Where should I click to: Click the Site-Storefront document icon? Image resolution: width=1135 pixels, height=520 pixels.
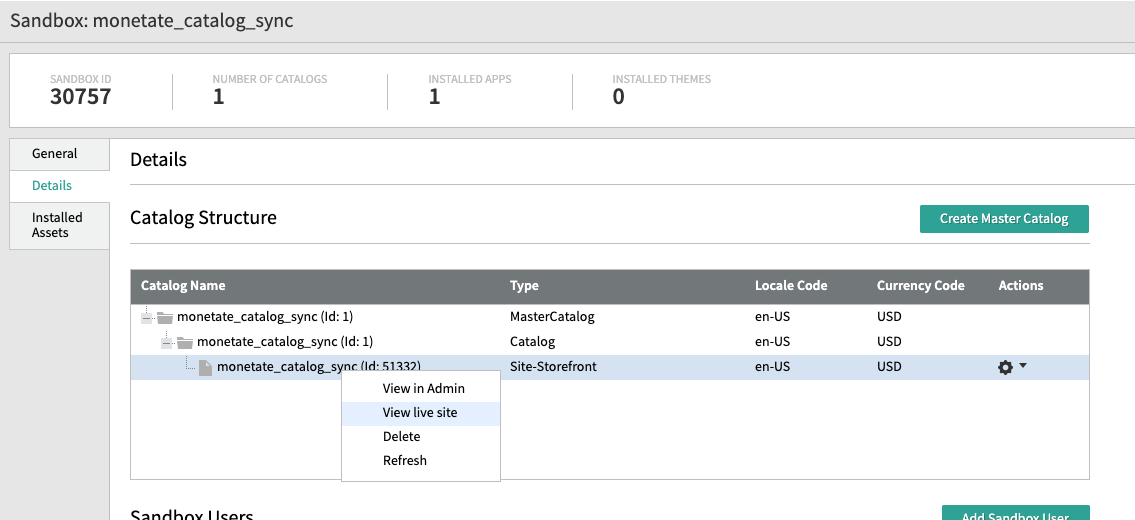pyautogui.click(x=206, y=367)
